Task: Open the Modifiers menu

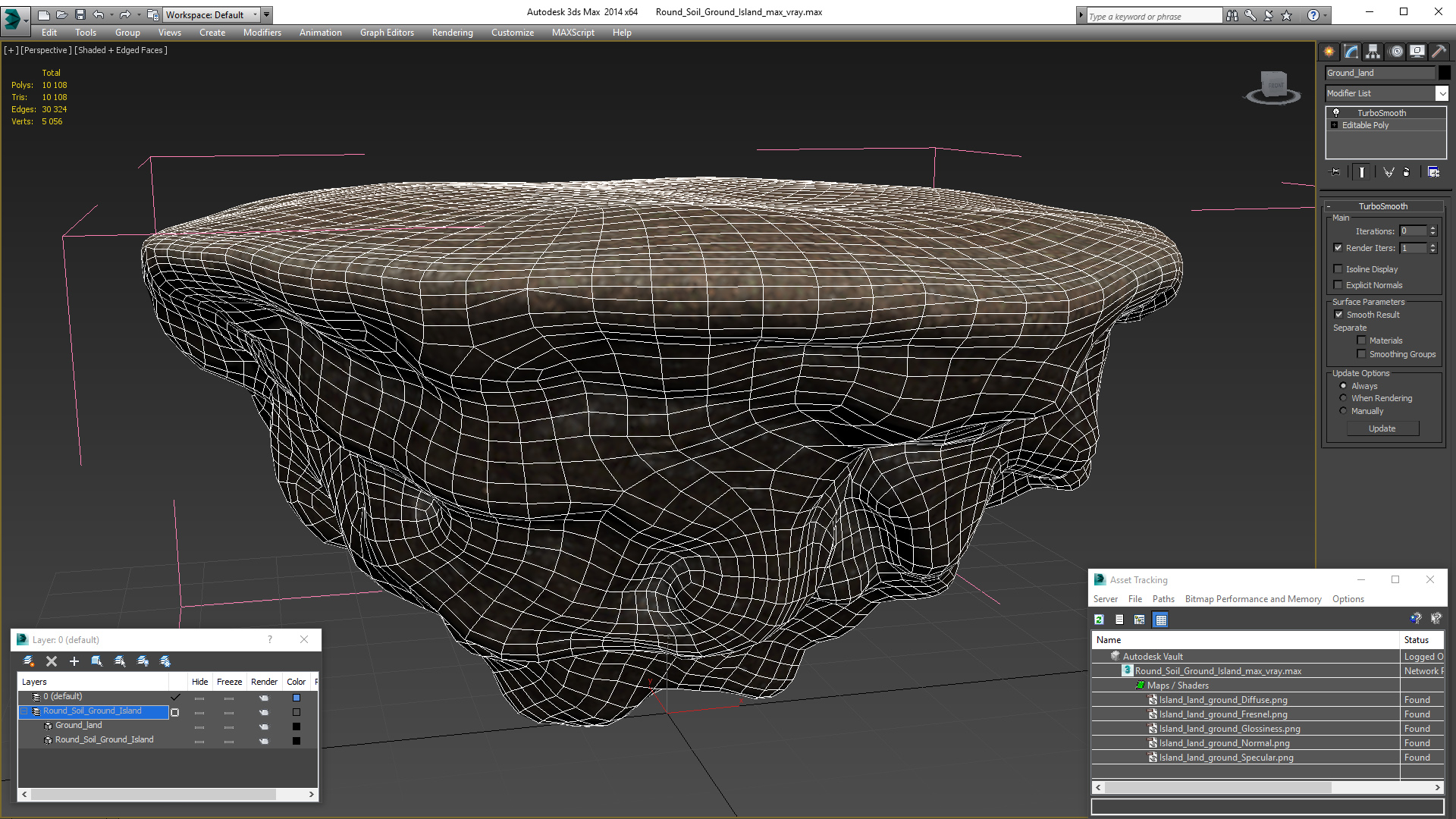Action: coord(262,33)
